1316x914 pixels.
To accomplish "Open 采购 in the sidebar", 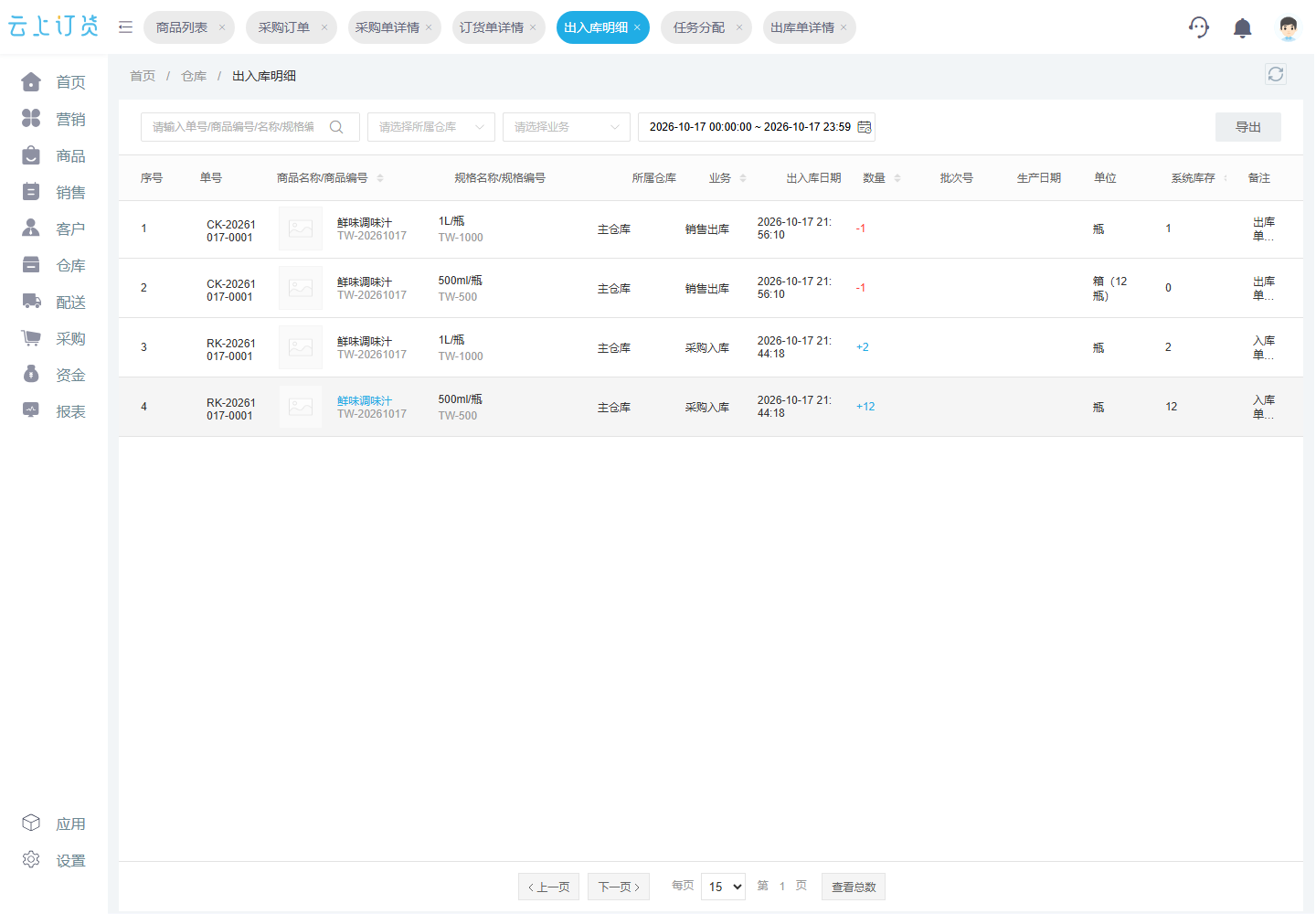I will pyautogui.click(x=54, y=338).
